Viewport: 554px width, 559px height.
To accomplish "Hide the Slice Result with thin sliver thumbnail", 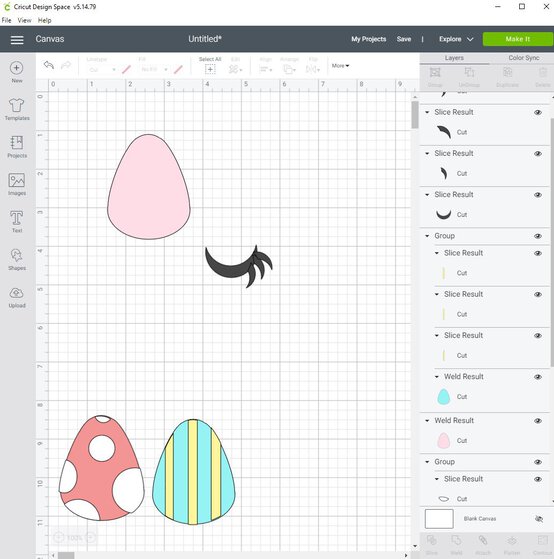I will pos(538,154).
